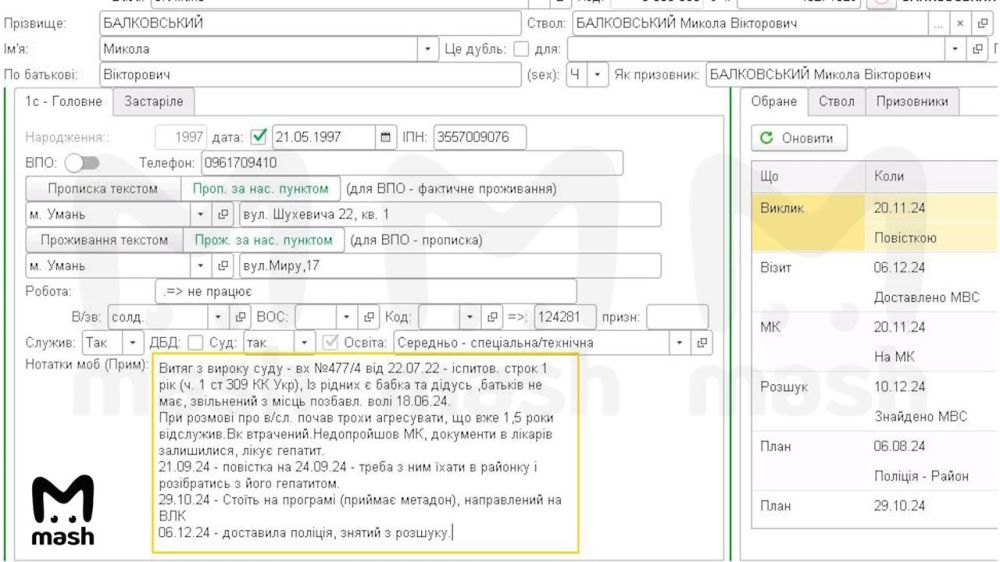
Task: Click open icon next to Освіта field
Action: (x=702, y=343)
